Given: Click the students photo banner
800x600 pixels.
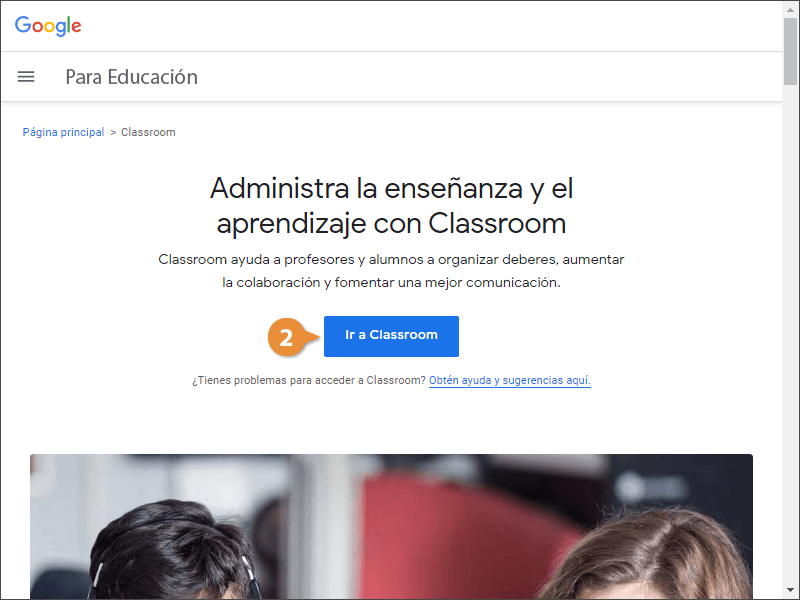Looking at the screenshot, I should (391, 527).
